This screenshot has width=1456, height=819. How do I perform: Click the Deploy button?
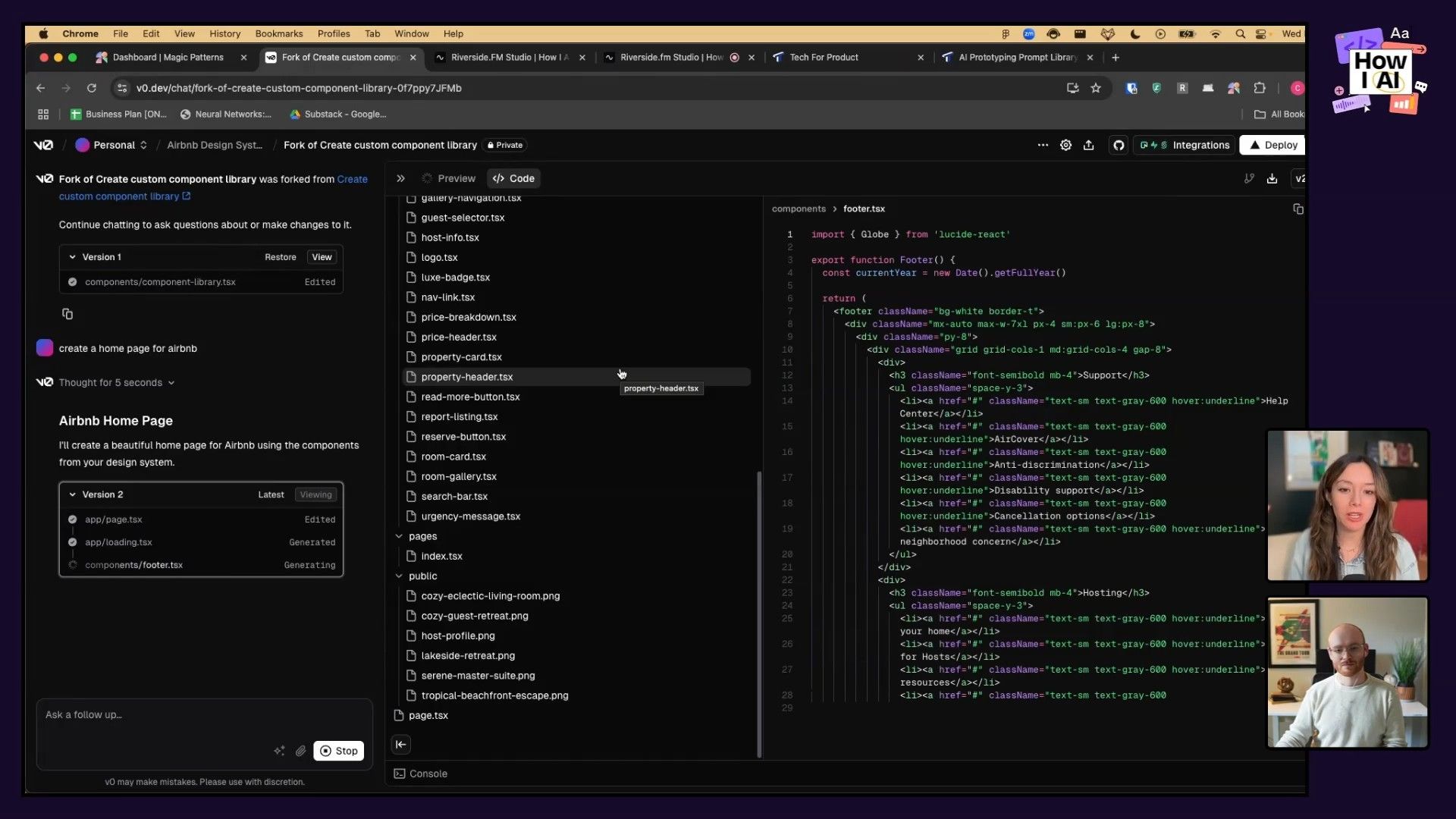click(1273, 145)
